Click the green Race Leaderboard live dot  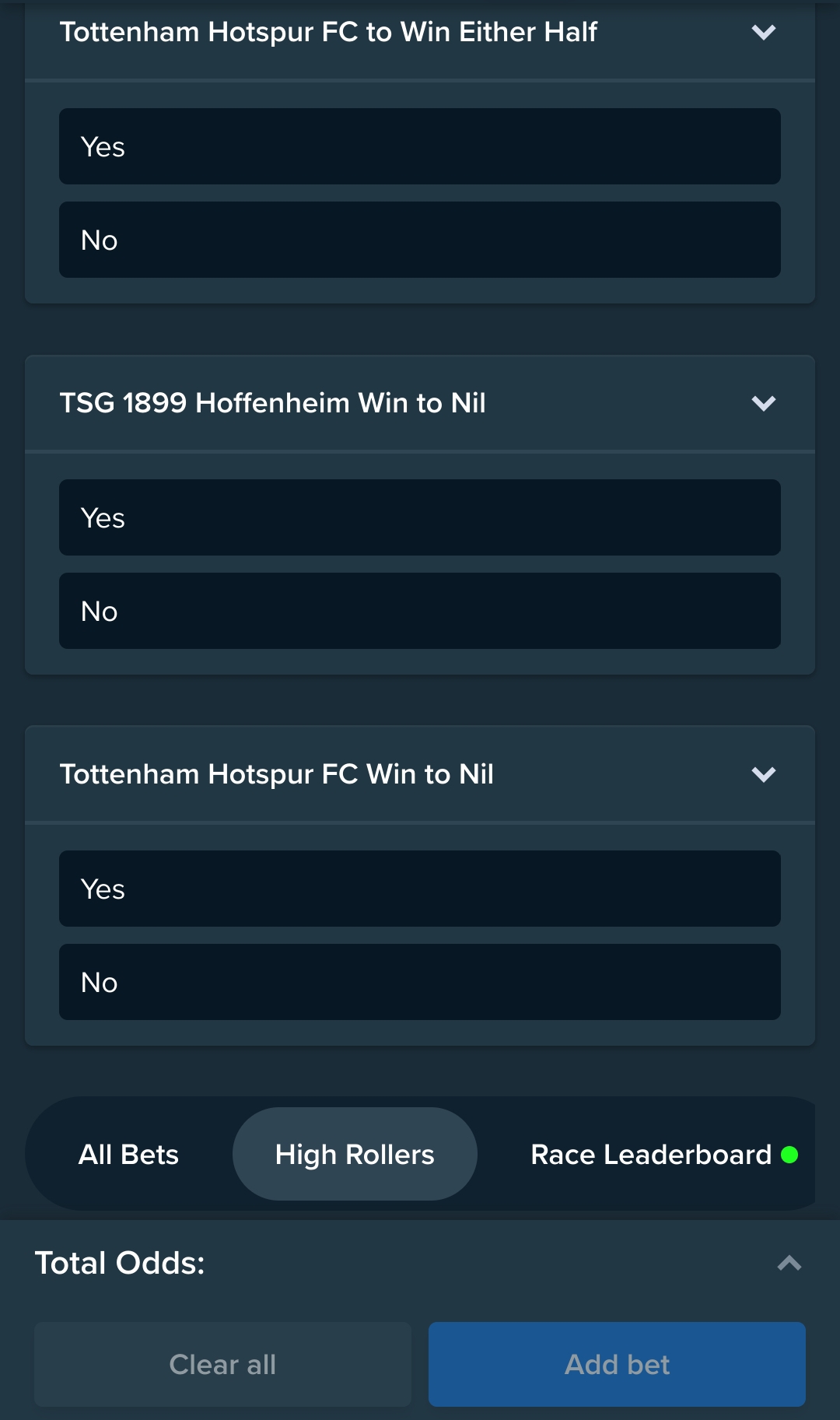[789, 1155]
